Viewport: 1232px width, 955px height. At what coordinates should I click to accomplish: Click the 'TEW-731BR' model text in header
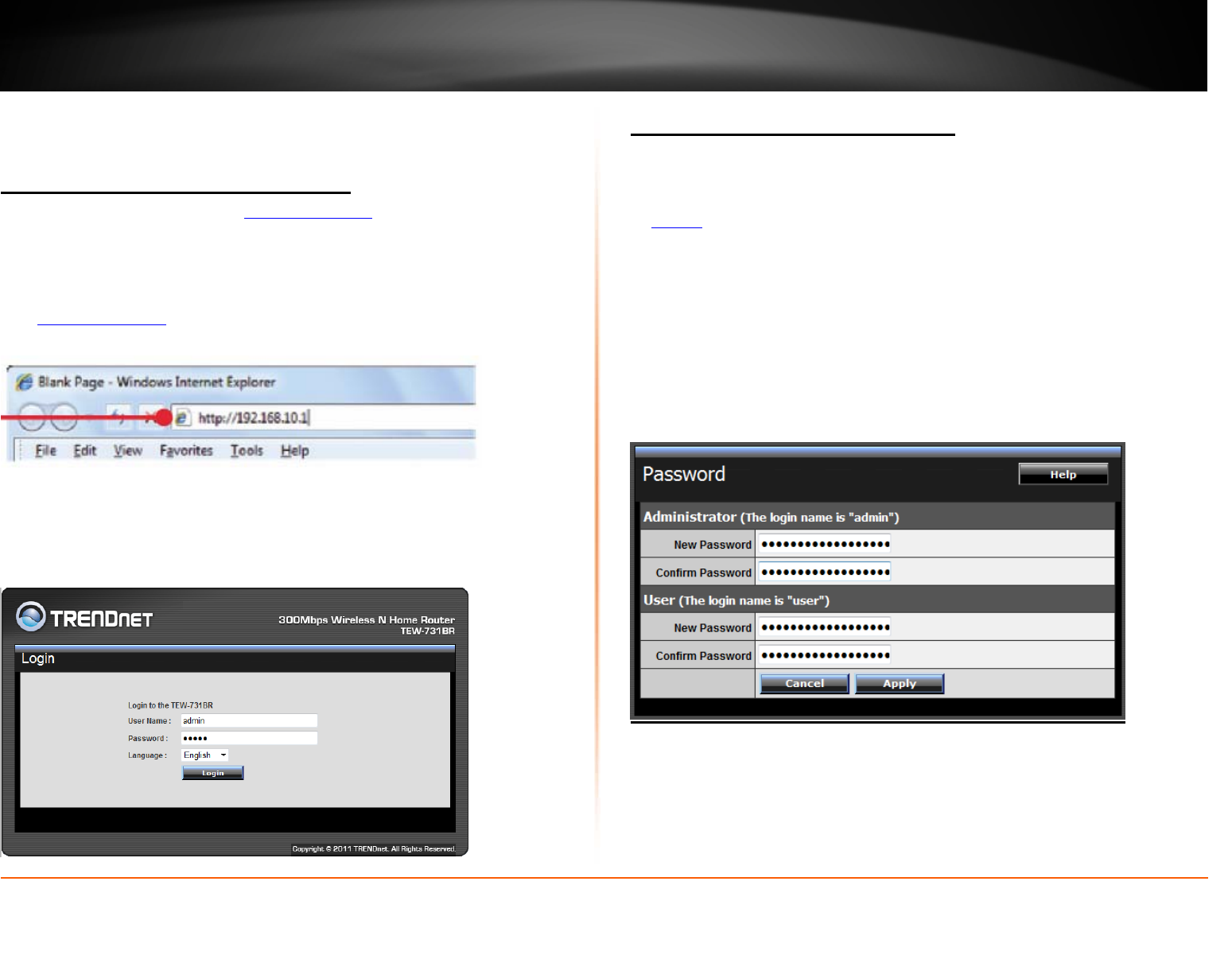(x=427, y=631)
